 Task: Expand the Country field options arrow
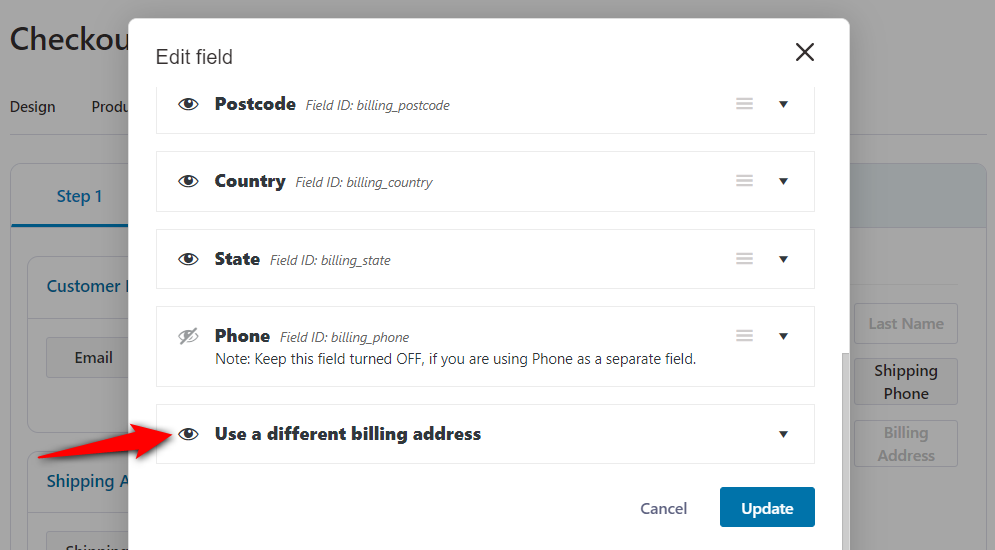pyautogui.click(x=783, y=181)
